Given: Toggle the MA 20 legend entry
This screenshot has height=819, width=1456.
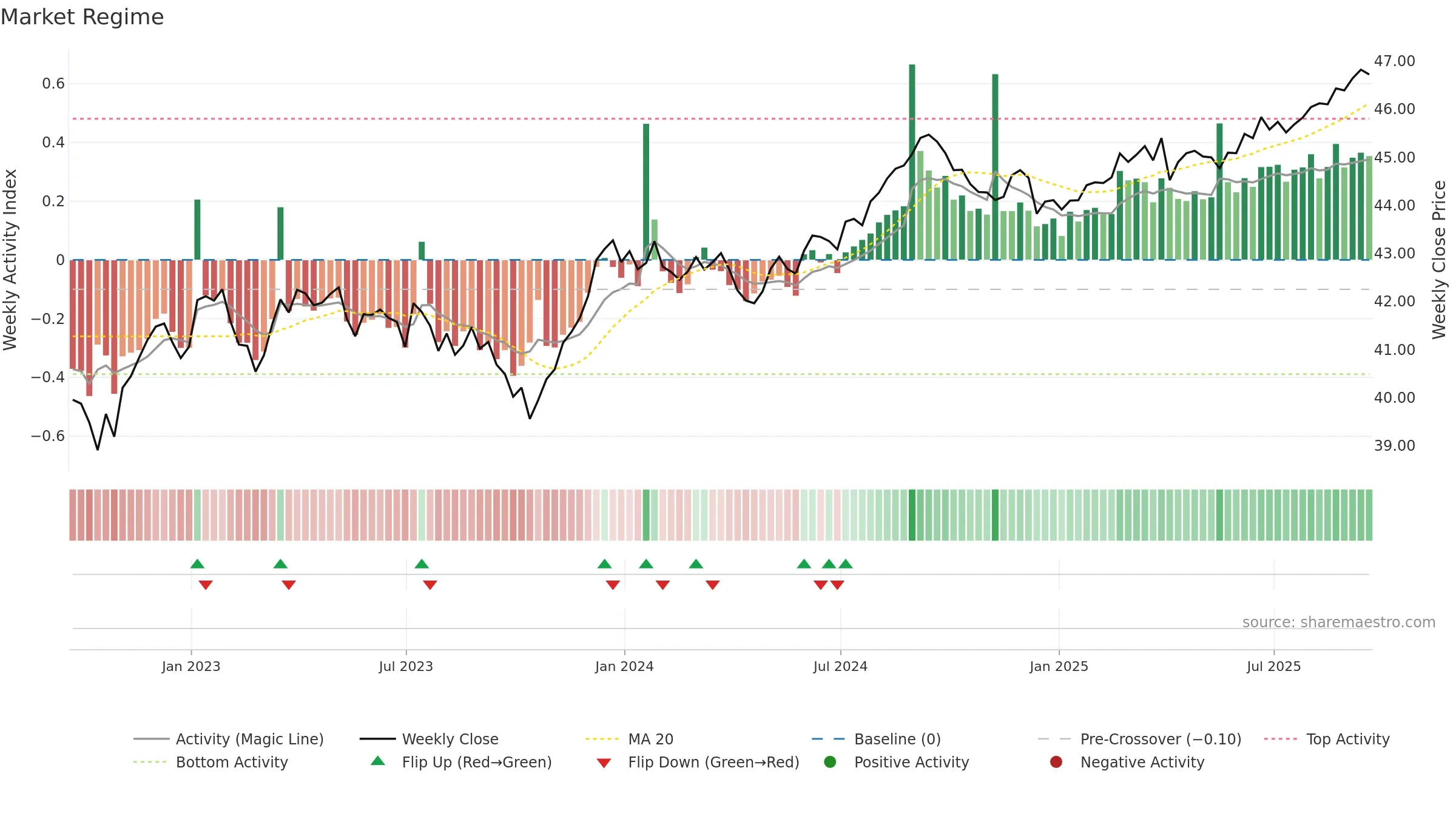Looking at the screenshot, I should [x=629, y=739].
